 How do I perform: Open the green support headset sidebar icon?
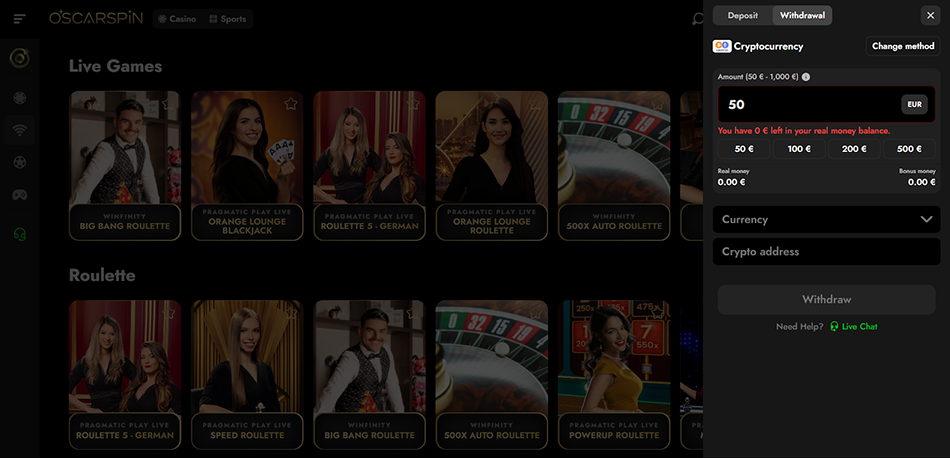click(x=19, y=233)
